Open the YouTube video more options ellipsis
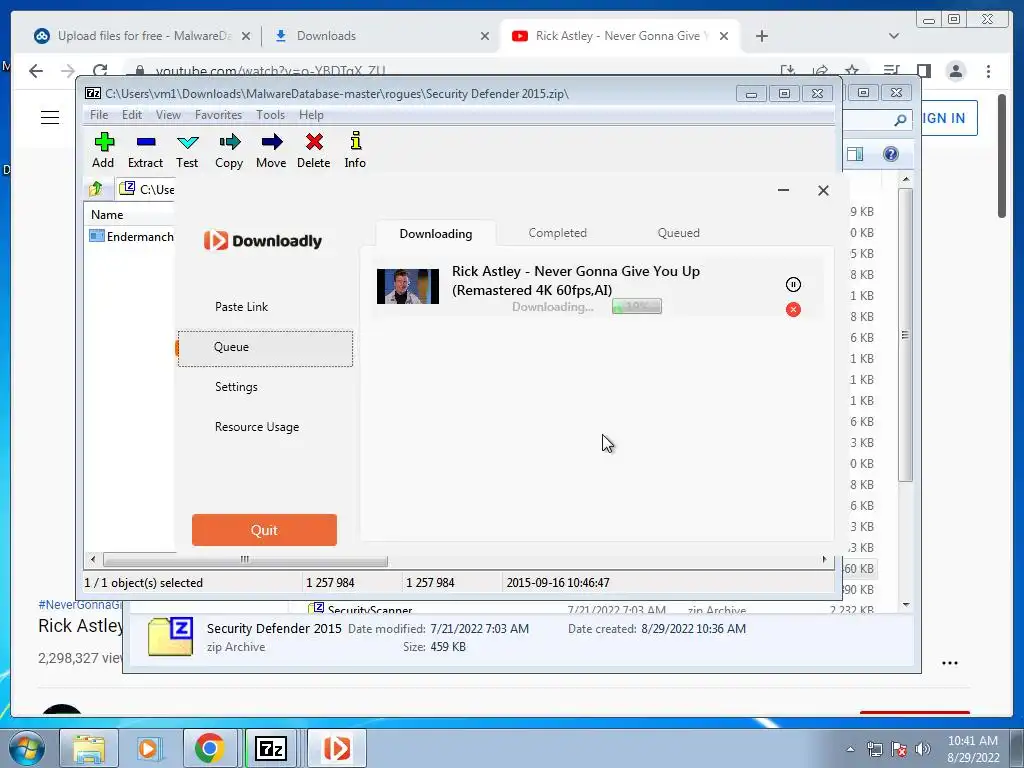The width and height of the screenshot is (1024, 768). 950,663
